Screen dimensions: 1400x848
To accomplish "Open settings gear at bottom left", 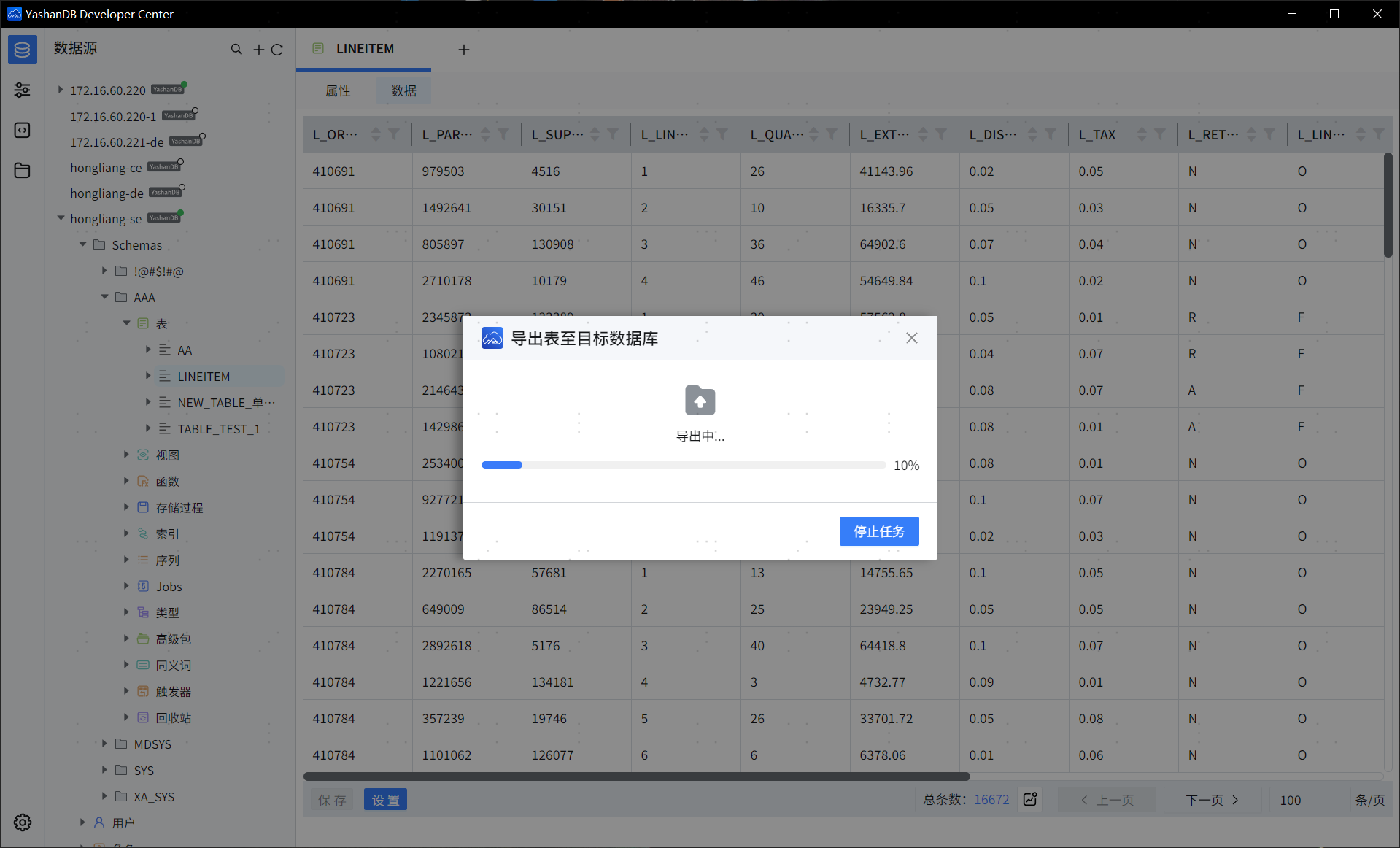I will pyautogui.click(x=23, y=822).
